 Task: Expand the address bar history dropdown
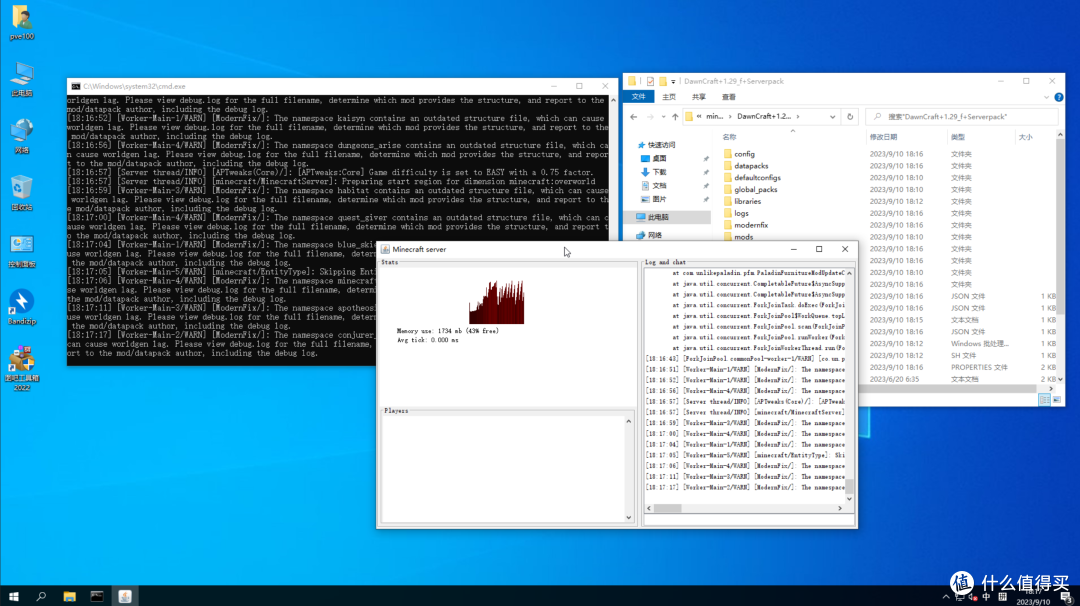(833, 117)
